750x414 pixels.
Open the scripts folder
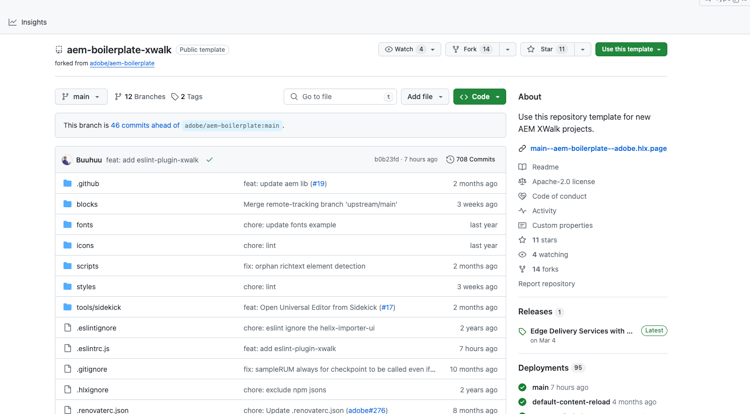pos(88,266)
